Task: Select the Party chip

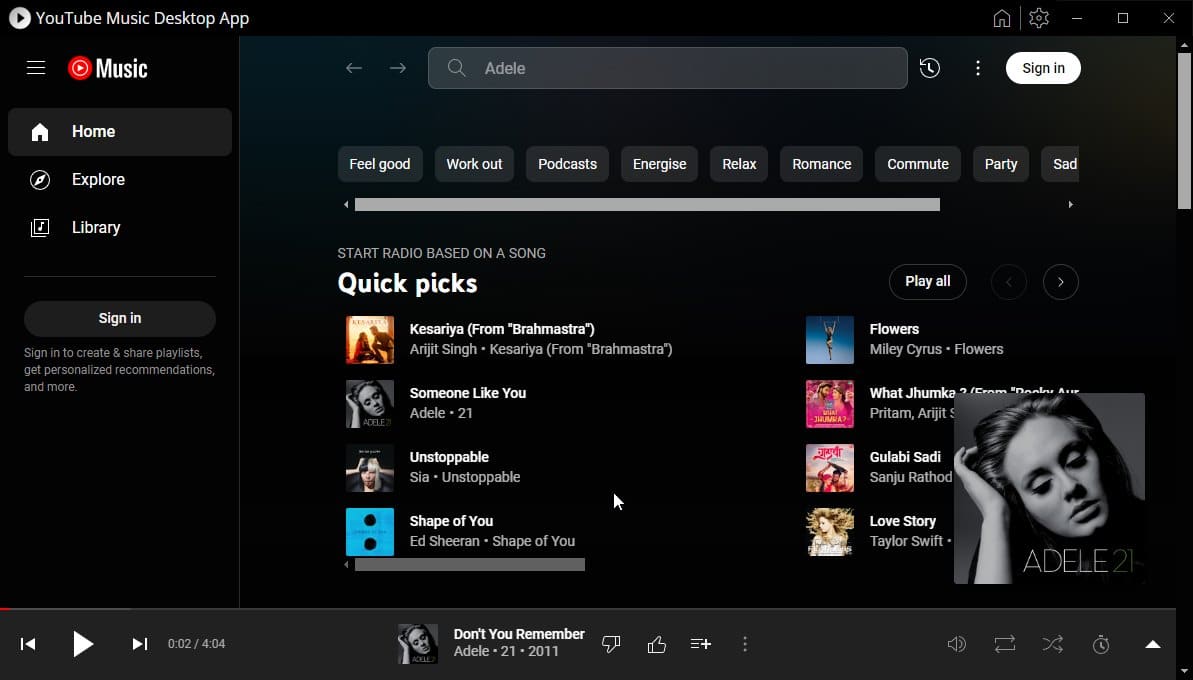Action: click(1001, 164)
